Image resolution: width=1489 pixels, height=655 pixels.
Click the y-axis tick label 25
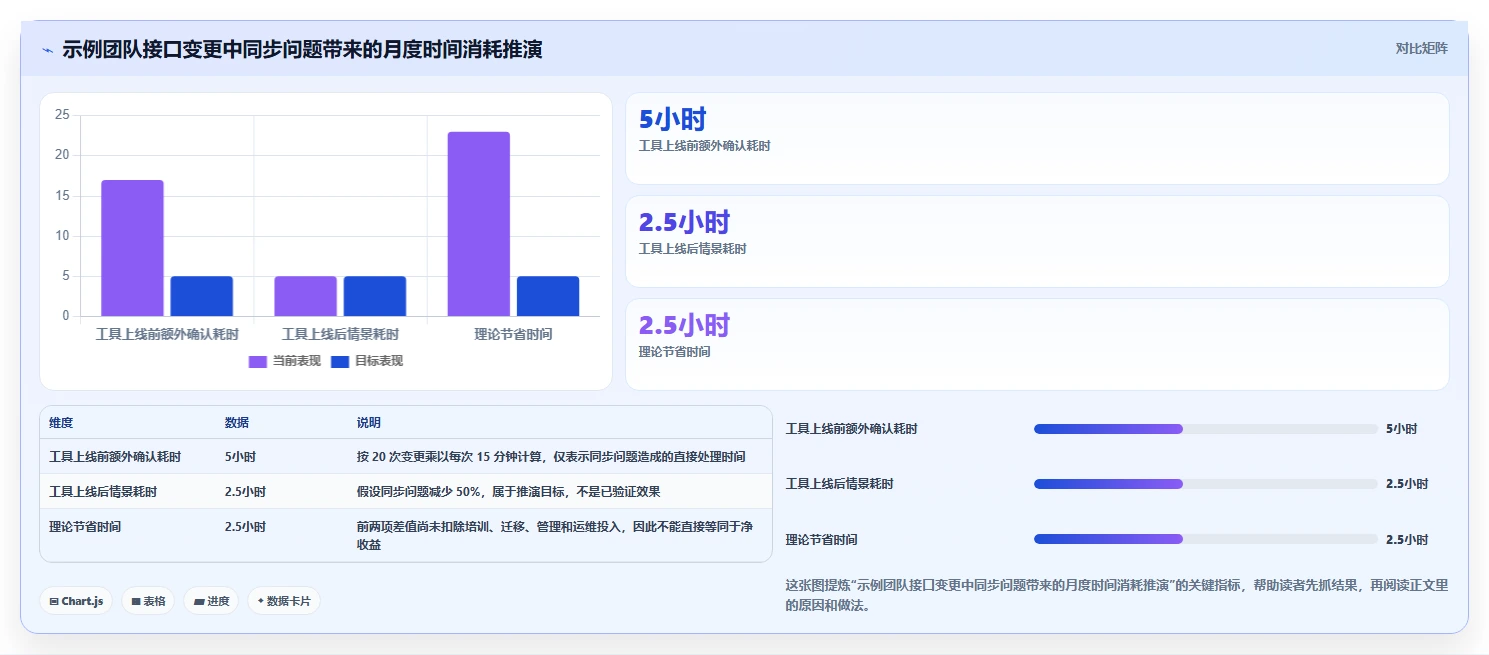tap(62, 115)
